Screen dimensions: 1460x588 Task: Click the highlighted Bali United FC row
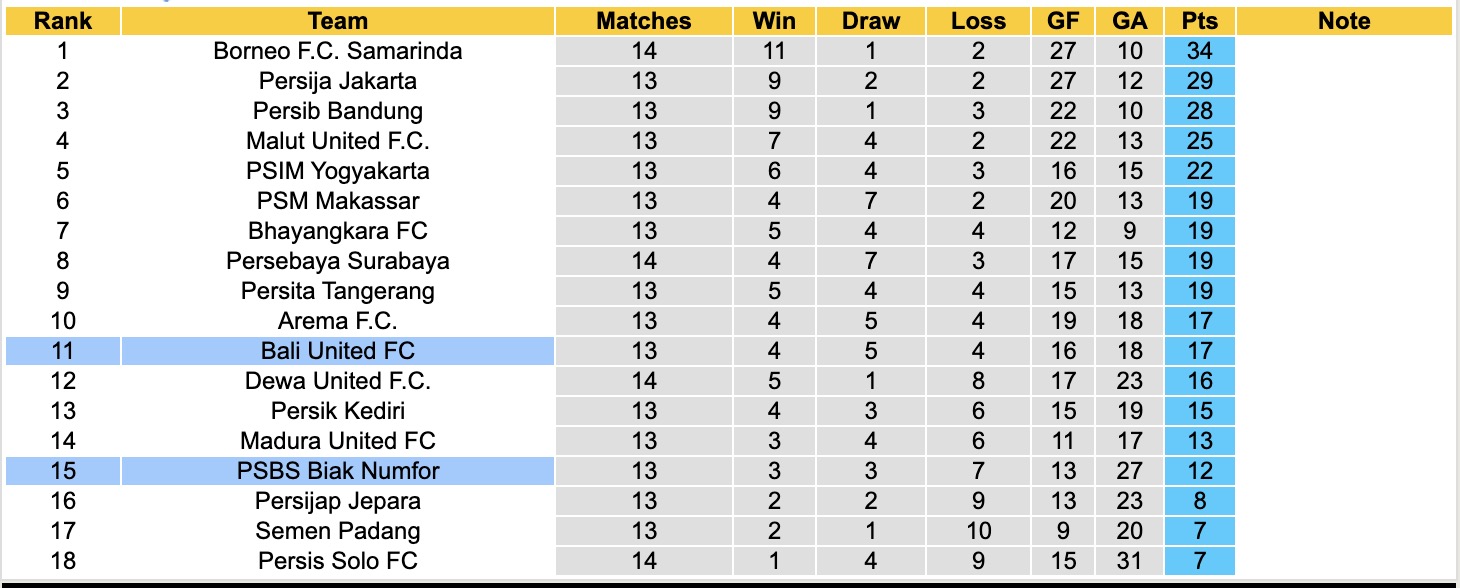pos(338,351)
